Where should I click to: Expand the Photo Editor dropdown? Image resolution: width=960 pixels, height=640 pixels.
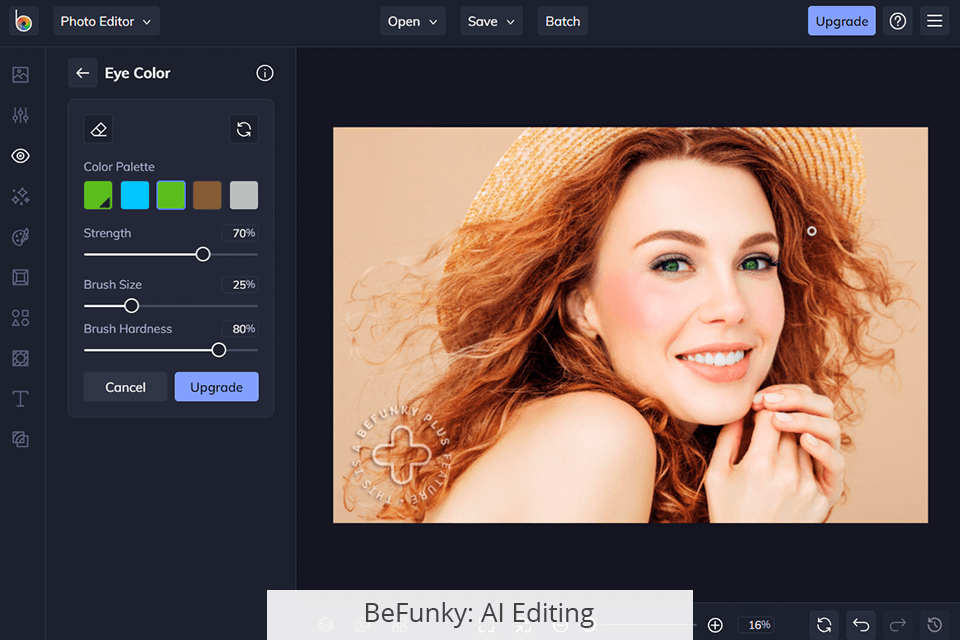coord(107,21)
